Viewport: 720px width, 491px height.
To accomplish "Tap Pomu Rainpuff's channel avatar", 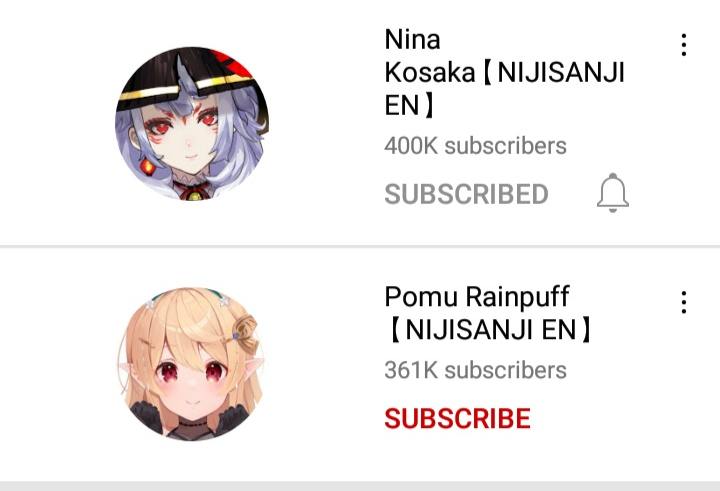I will [192, 364].
